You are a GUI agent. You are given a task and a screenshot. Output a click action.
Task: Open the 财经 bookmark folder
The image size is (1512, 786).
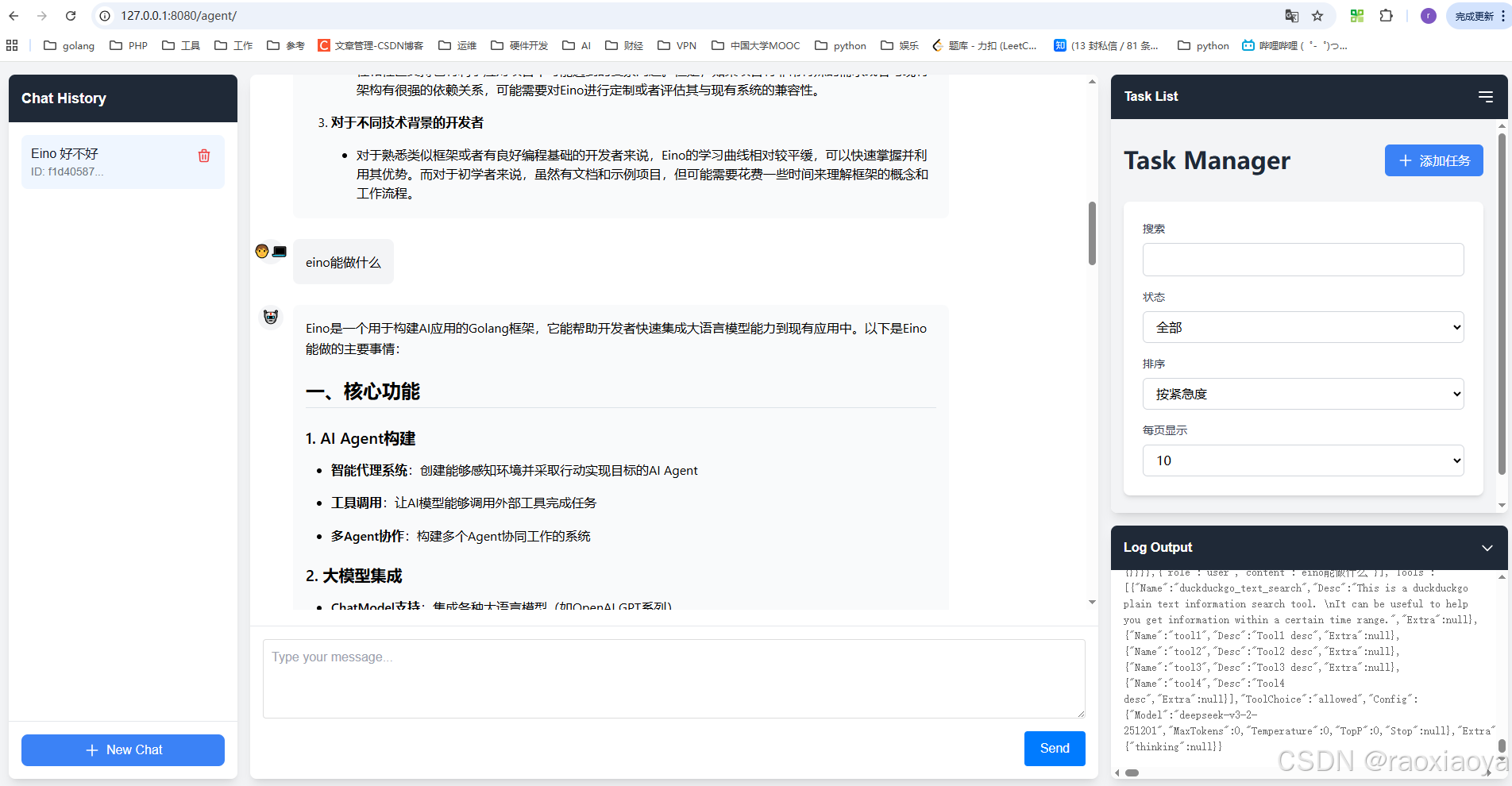[624, 45]
